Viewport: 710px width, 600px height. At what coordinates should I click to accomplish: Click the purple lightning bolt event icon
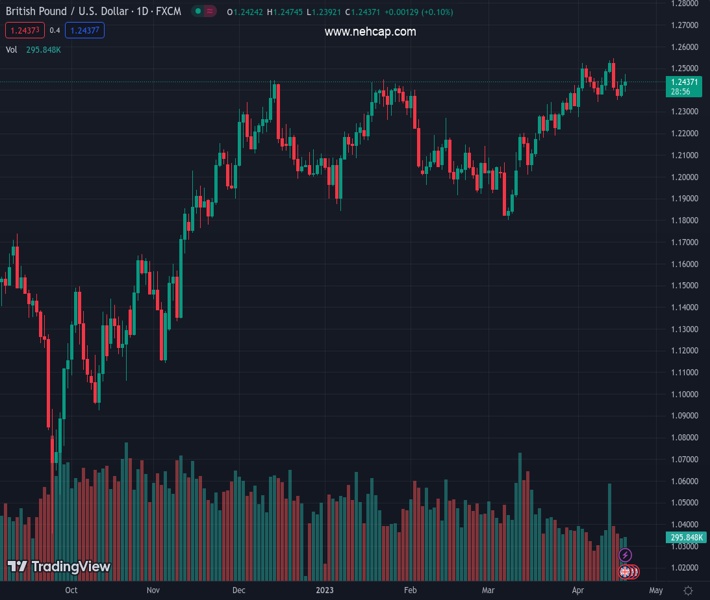626,555
